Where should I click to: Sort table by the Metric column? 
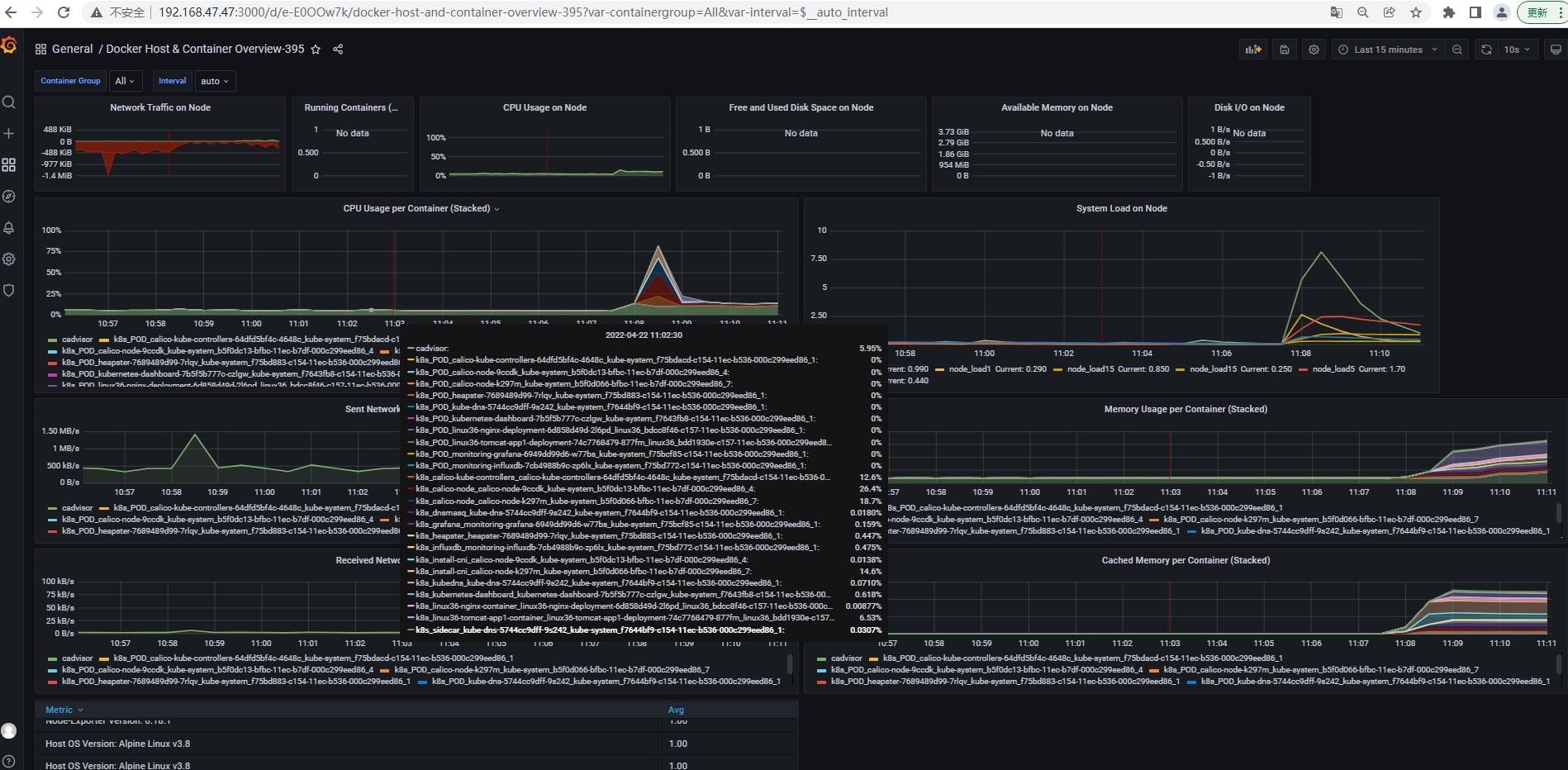point(64,710)
